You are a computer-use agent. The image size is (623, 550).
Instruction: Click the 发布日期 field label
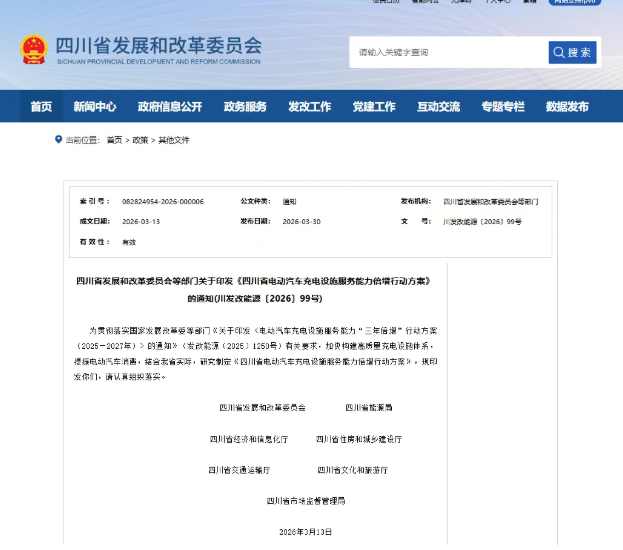(x=255, y=221)
